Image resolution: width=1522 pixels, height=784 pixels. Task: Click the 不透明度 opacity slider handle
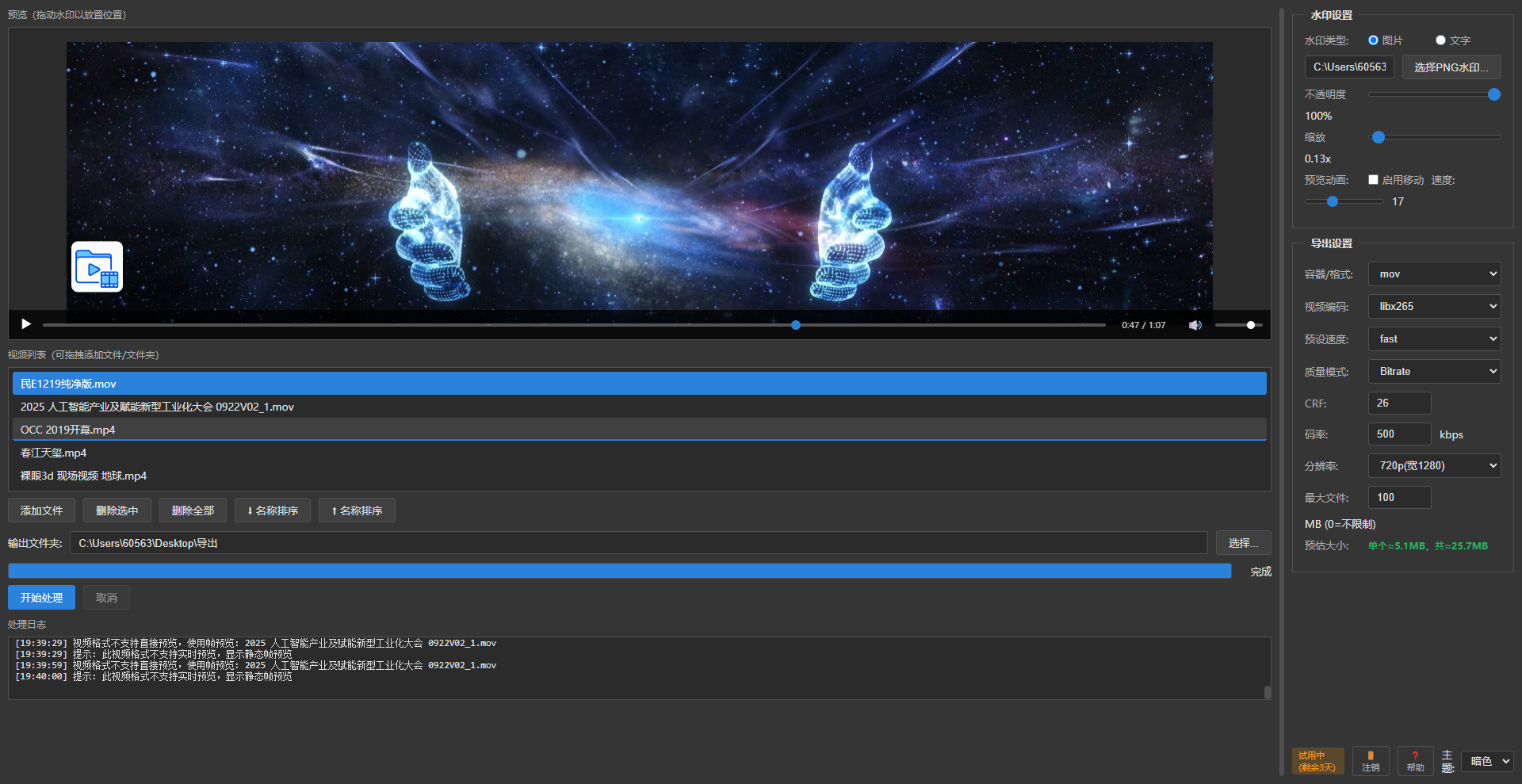click(1494, 94)
